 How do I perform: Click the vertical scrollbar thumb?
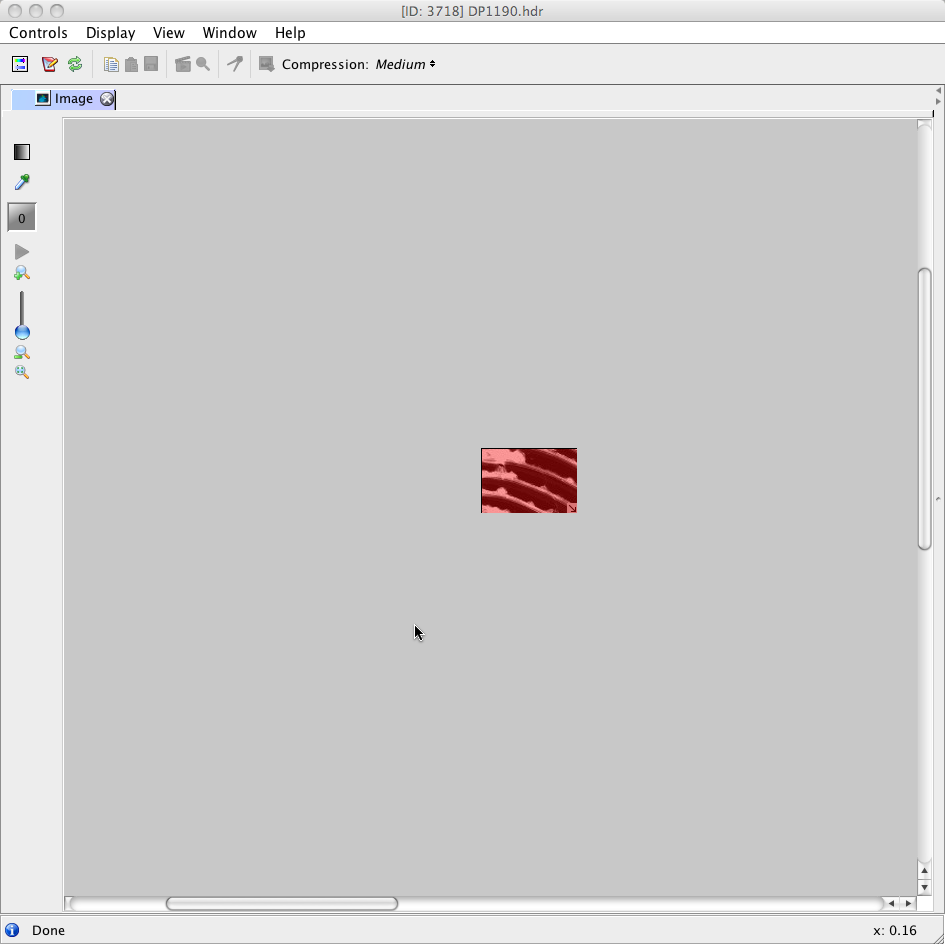pyautogui.click(x=924, y=409)
